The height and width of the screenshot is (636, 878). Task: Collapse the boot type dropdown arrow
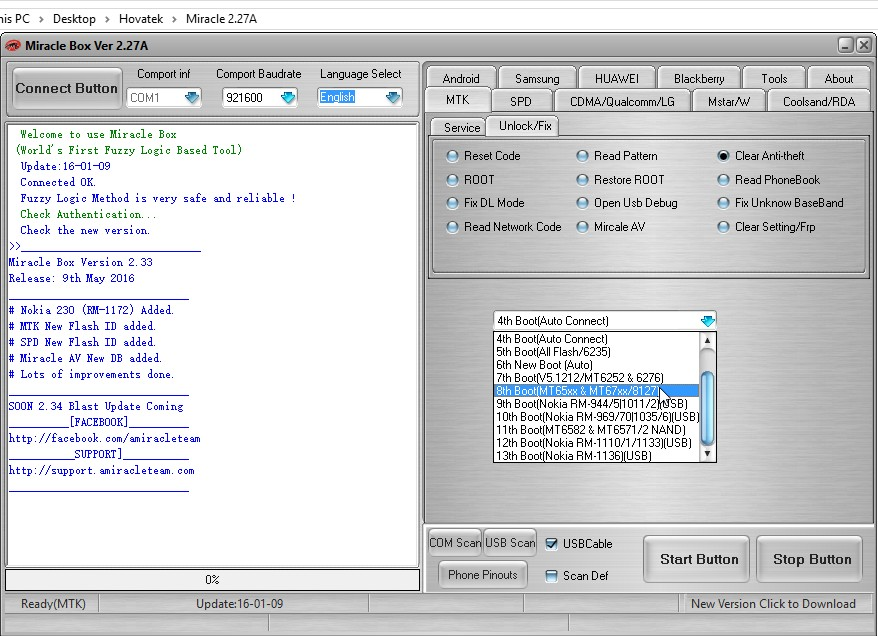coord(708,321)
